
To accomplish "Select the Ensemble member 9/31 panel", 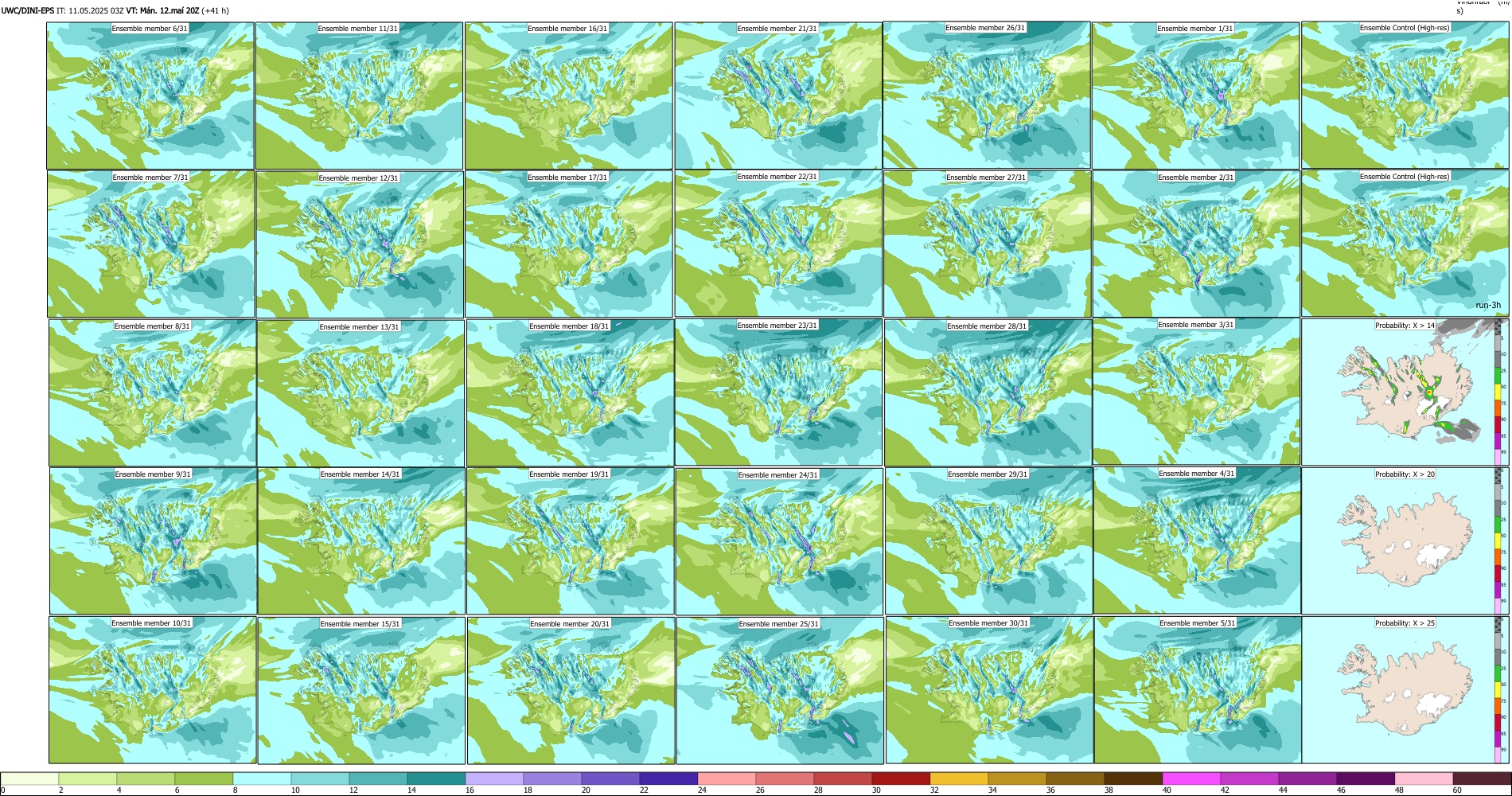I will [x=153, y=541].
